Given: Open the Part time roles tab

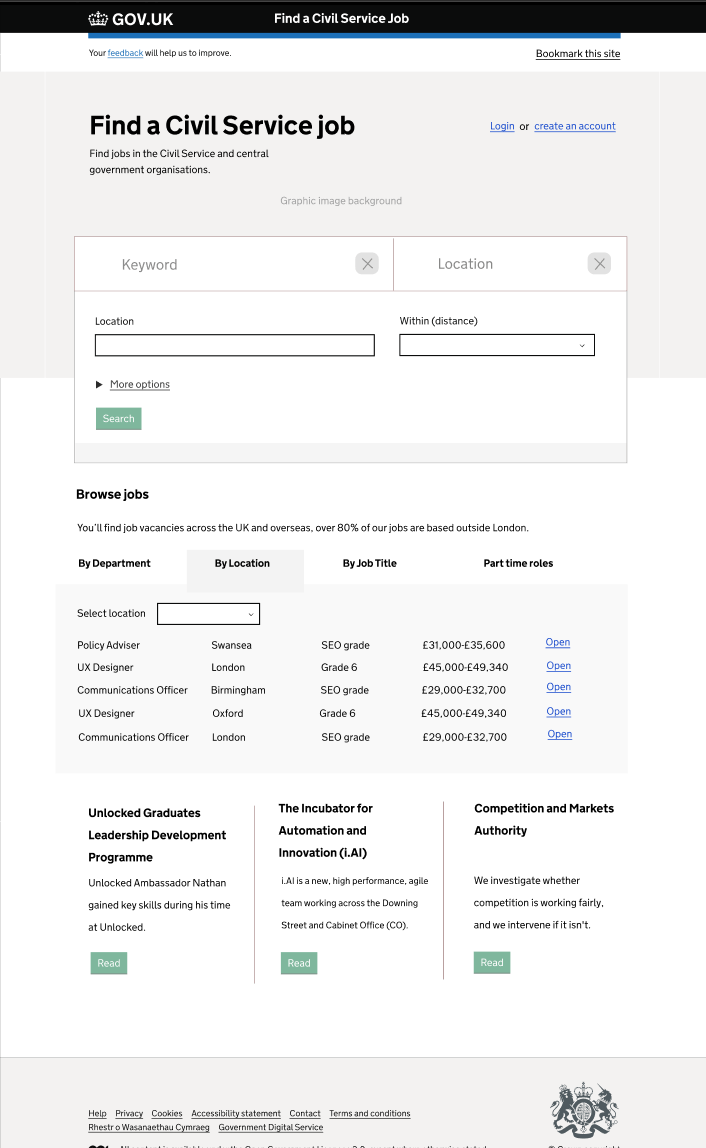Looking at the screenshot, I should click(x=518, y=564).
